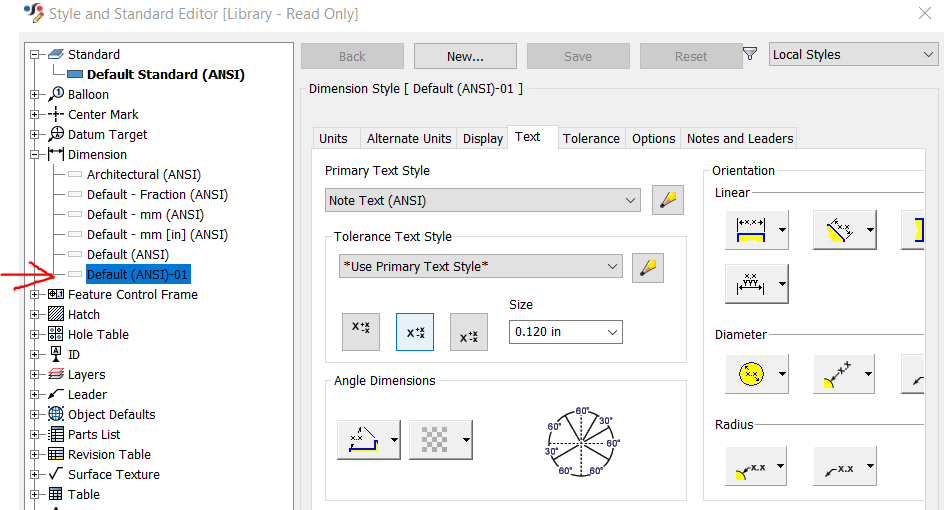Expand the Hole Table tree node
The height and width of the screenshot is (510, 944).
point(35,334)
